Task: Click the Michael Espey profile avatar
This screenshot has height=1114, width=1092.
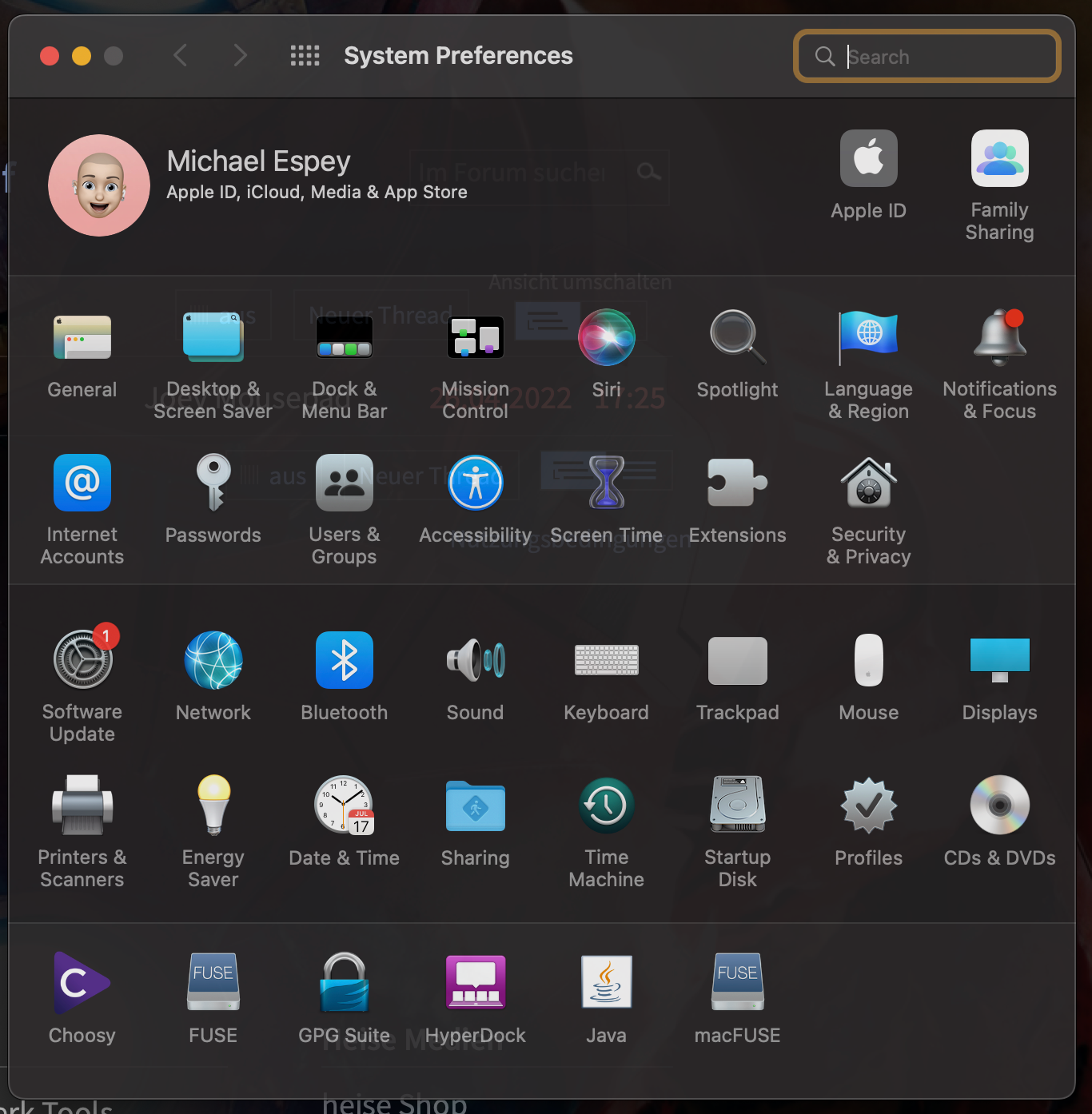Action: coord(99,185)
